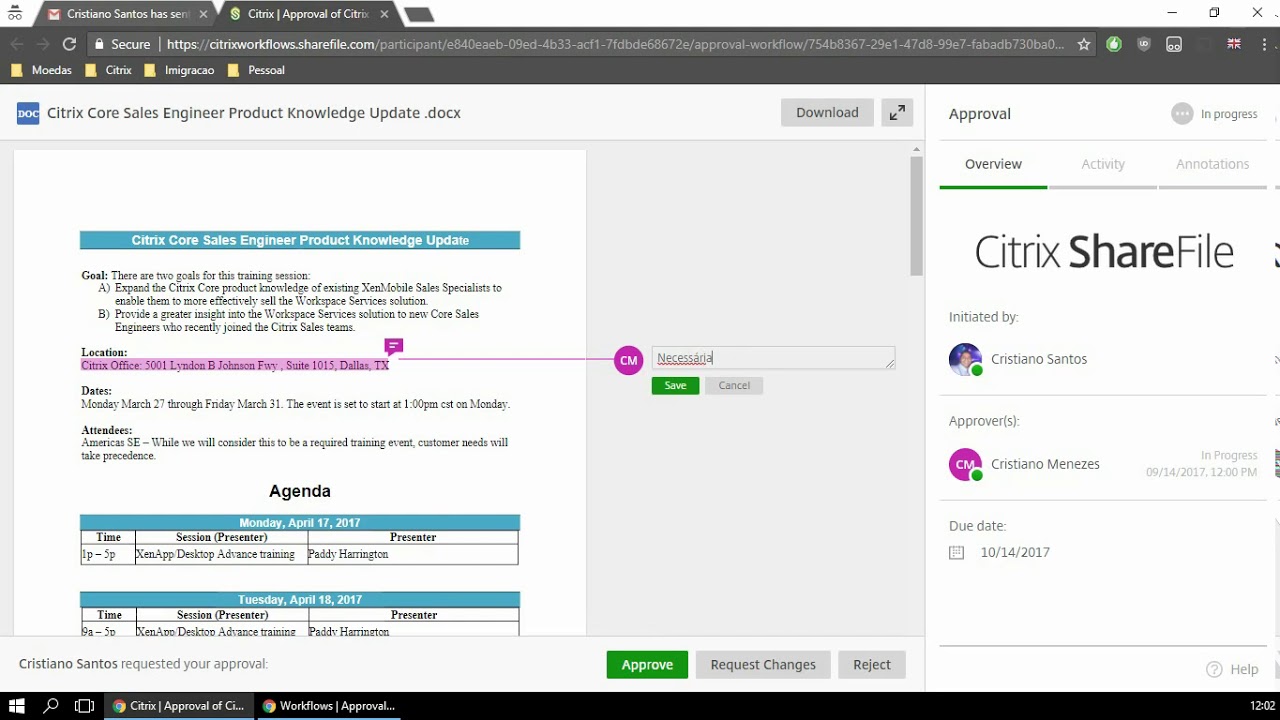Click the Reject button
1280x720 pixels.
tap(872, 665)
